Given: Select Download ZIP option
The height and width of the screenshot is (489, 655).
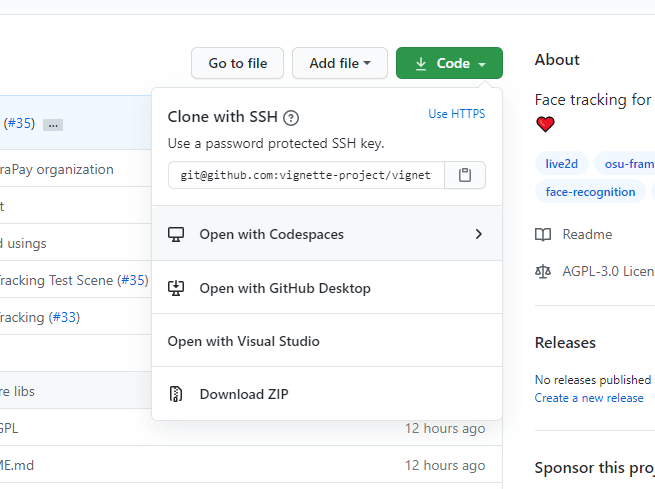Looking at the screenshot, I should coord(327,394).
